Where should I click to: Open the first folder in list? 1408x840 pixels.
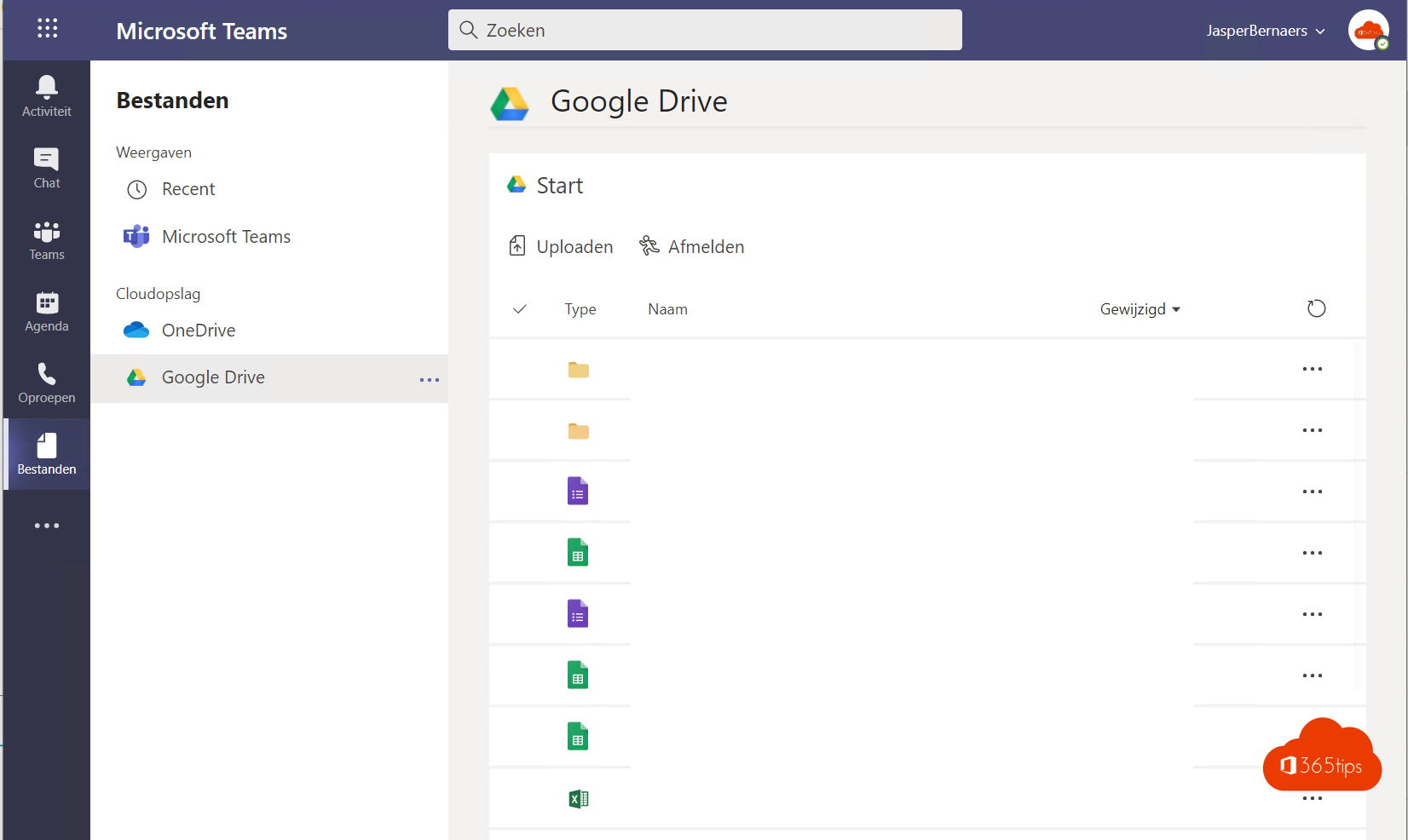tap(579, 370)
